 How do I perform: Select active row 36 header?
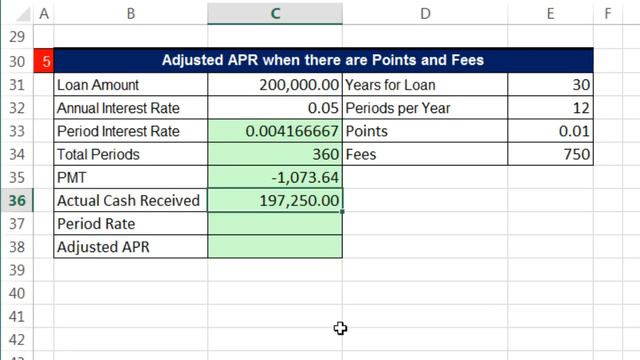17,200
